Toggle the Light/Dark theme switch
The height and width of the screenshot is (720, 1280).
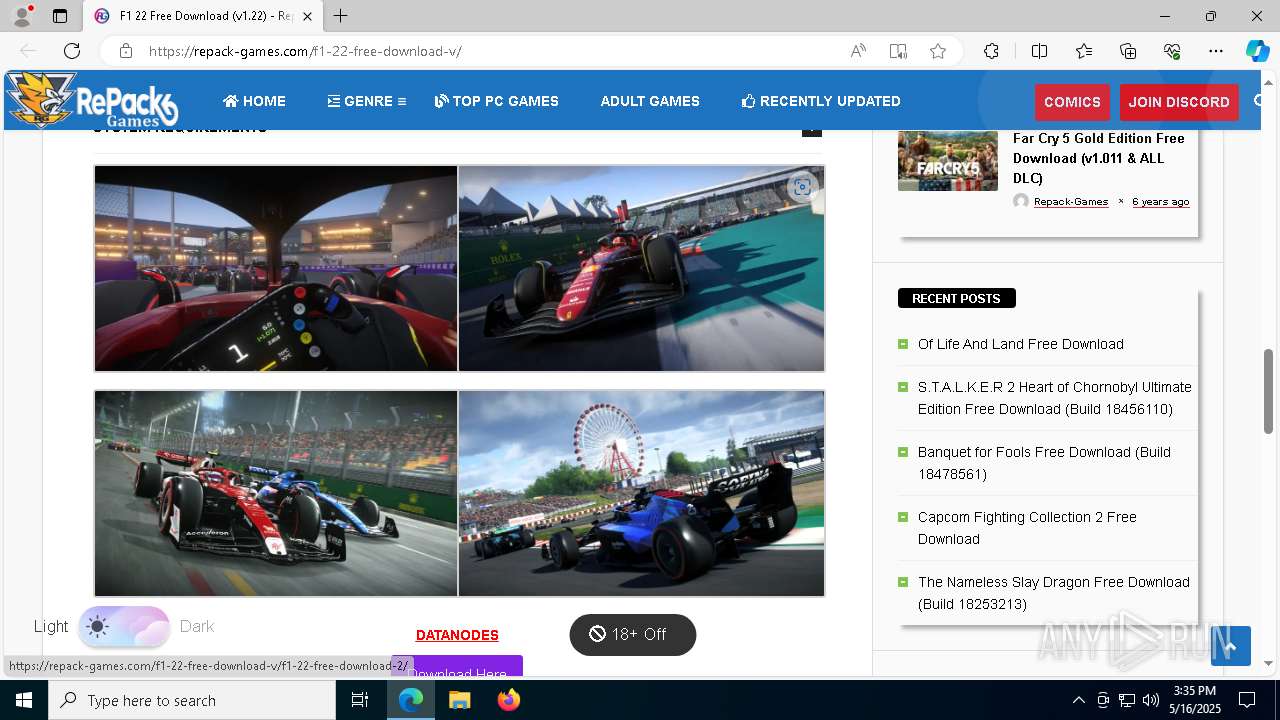(x=124, y=627)
